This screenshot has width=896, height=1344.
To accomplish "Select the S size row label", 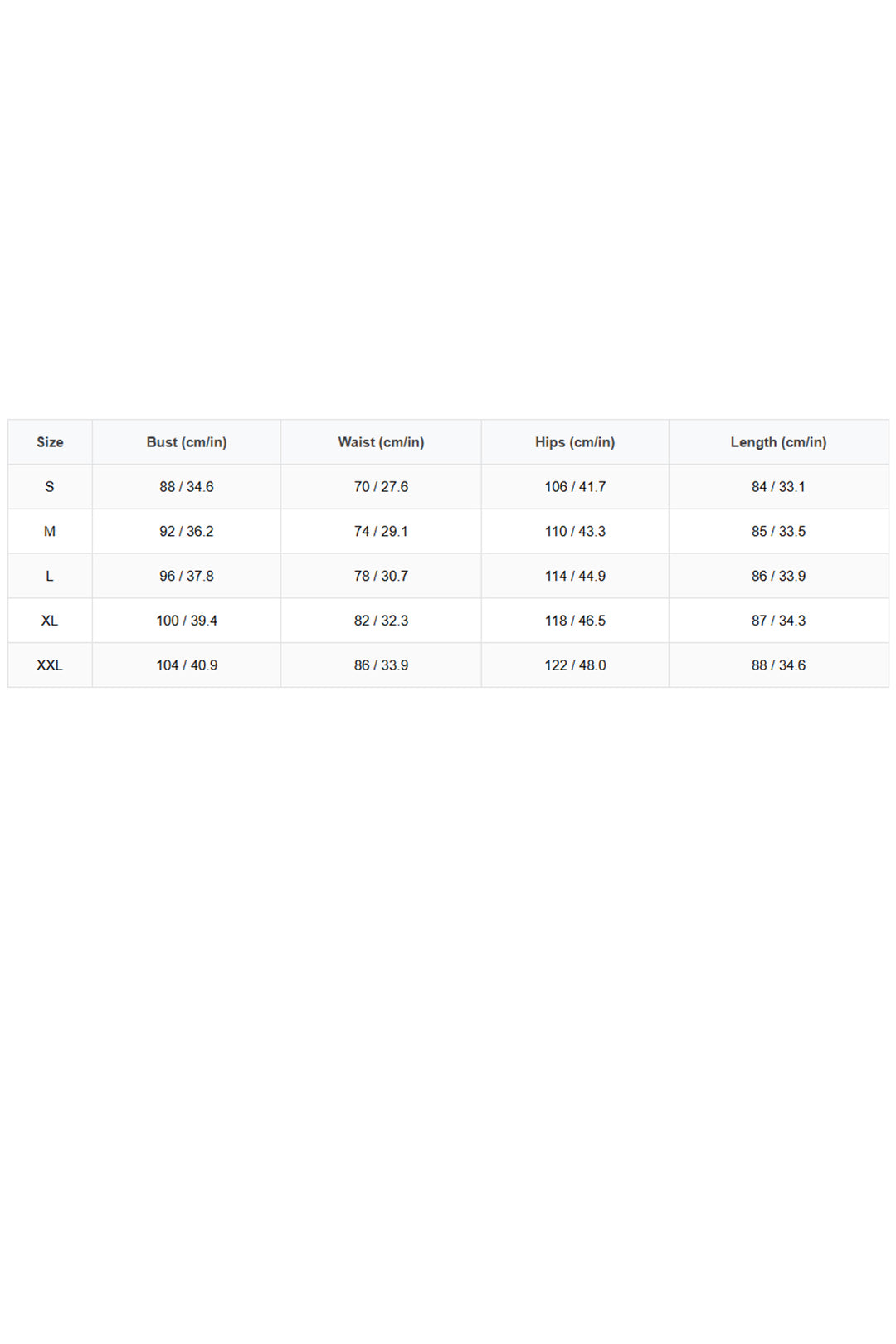I will [50, 487].
